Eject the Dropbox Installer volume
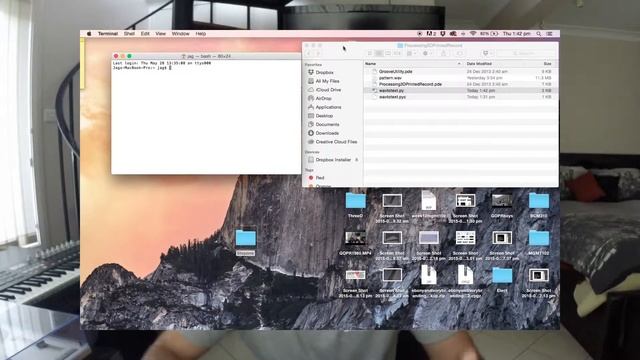The width and height of the screenshot is (640, 360). click(x=356, y=160)
